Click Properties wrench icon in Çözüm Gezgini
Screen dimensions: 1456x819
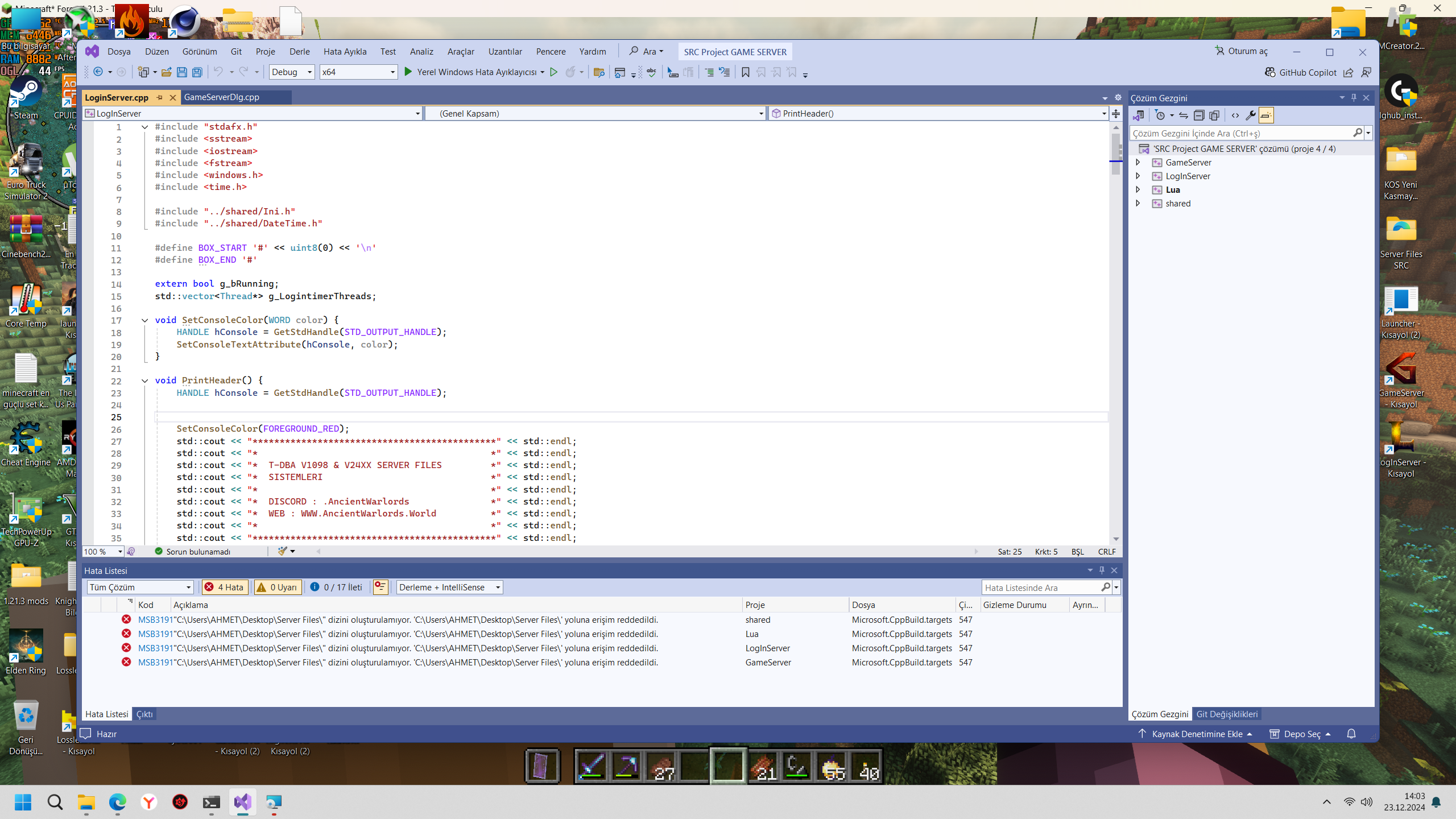[1250, 115]
